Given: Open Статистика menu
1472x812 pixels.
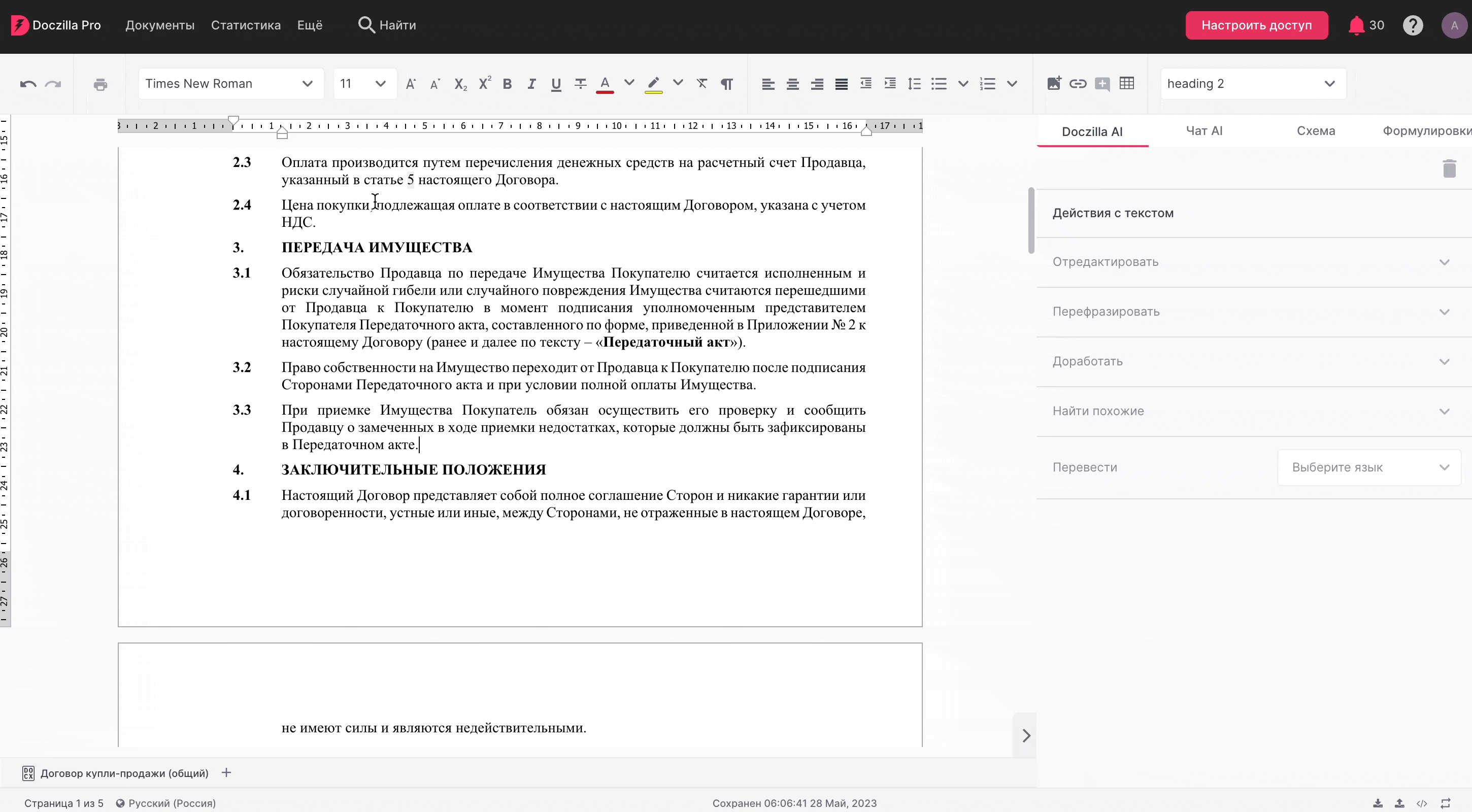Looking at the screenshot, I should 246,25.
